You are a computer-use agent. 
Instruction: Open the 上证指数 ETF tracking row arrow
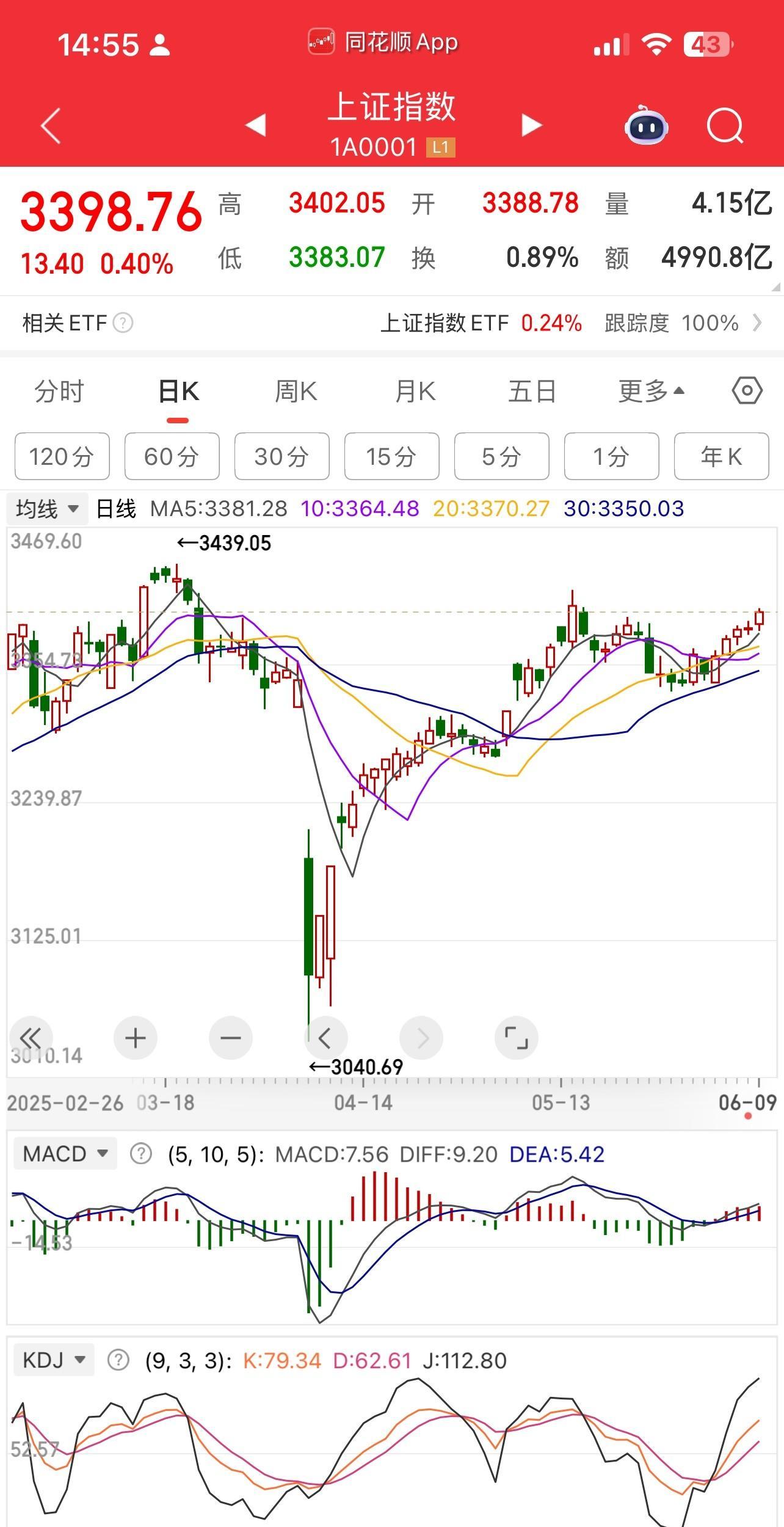pyautogui.click(x=757, y=323)
